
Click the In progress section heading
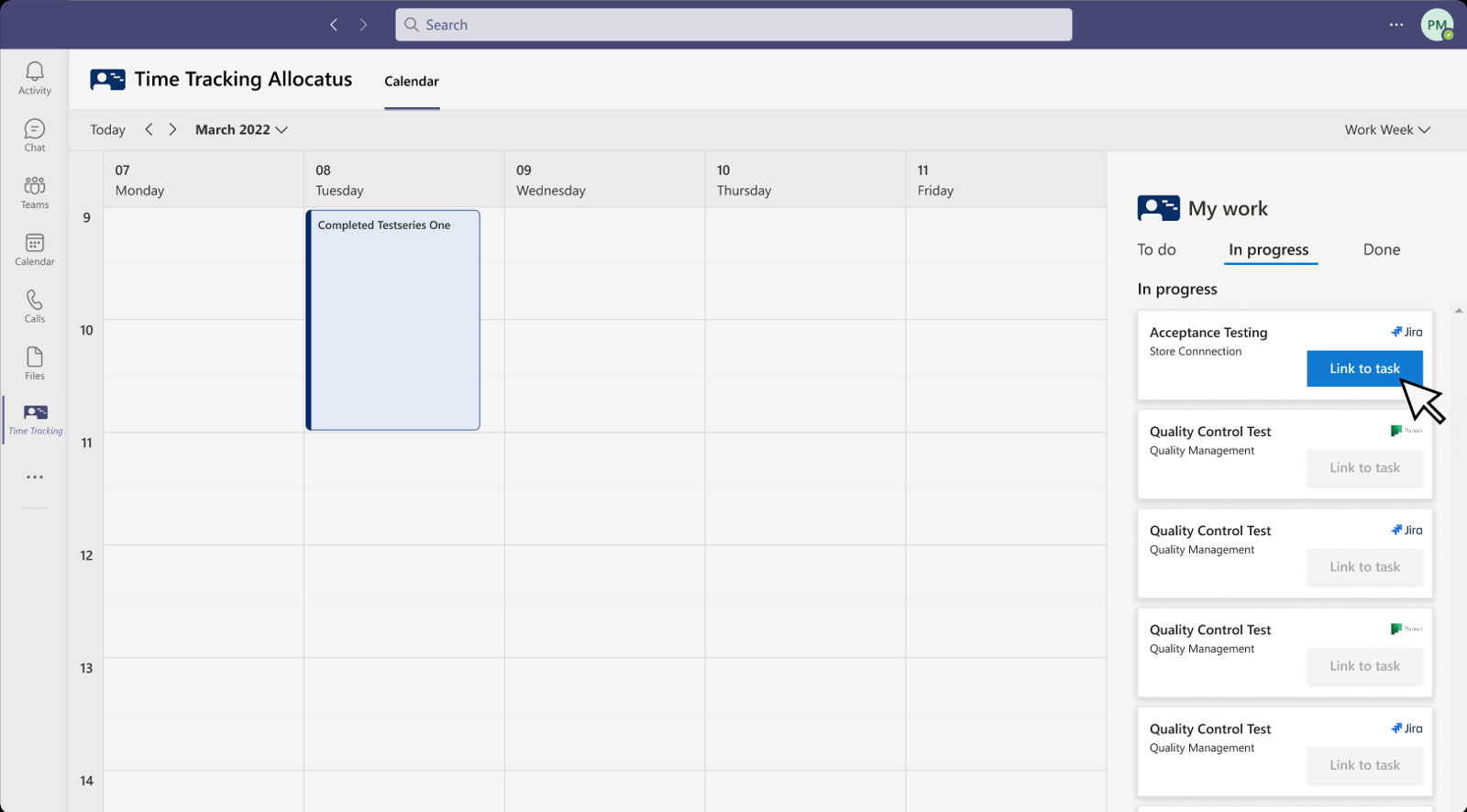(x=1177, y=289)
